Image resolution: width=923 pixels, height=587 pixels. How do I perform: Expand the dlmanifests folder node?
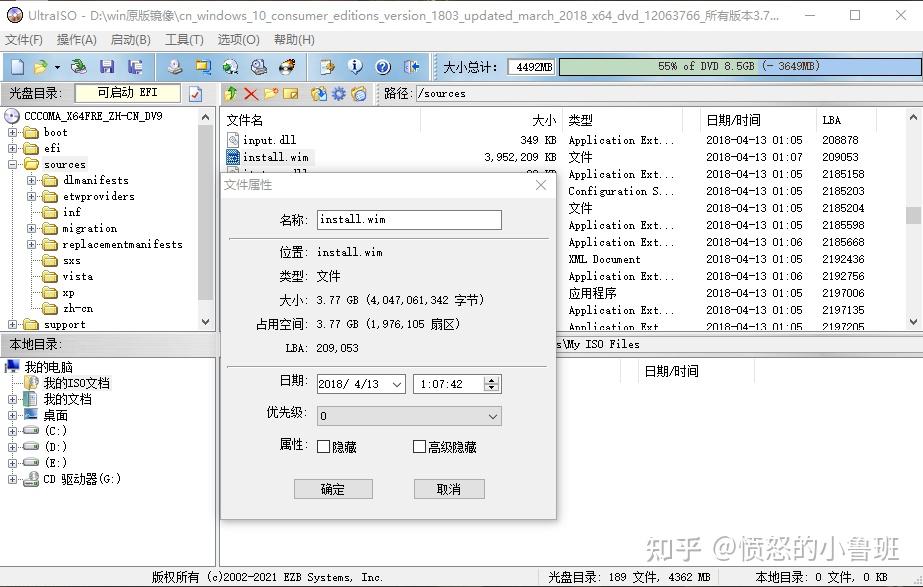pyautogui.click(x=31, y=180)
